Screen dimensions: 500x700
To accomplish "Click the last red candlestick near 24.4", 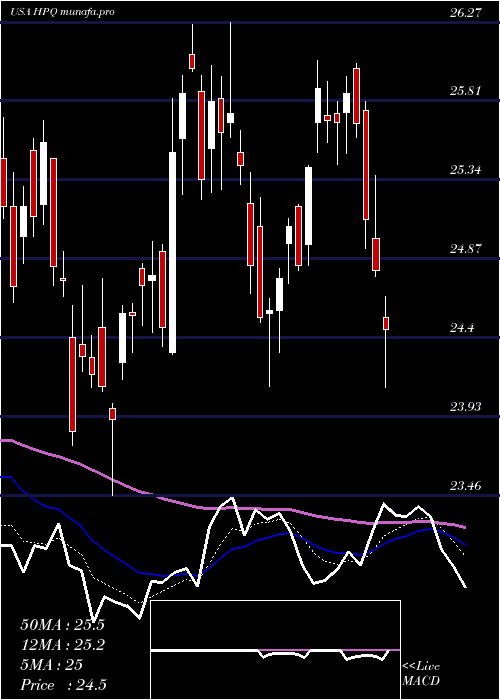I will click(x=386, y=323).
